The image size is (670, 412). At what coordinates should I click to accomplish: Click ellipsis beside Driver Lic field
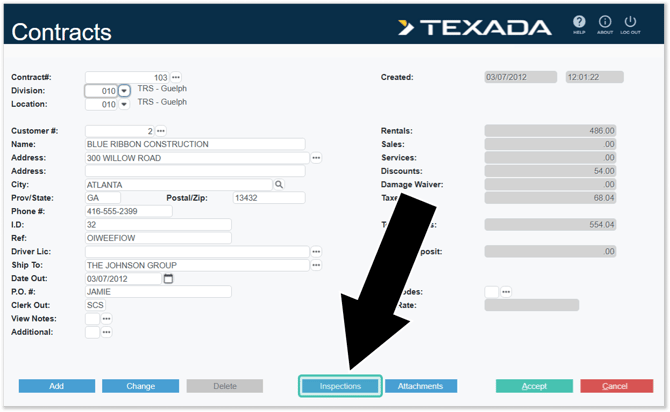316,251
